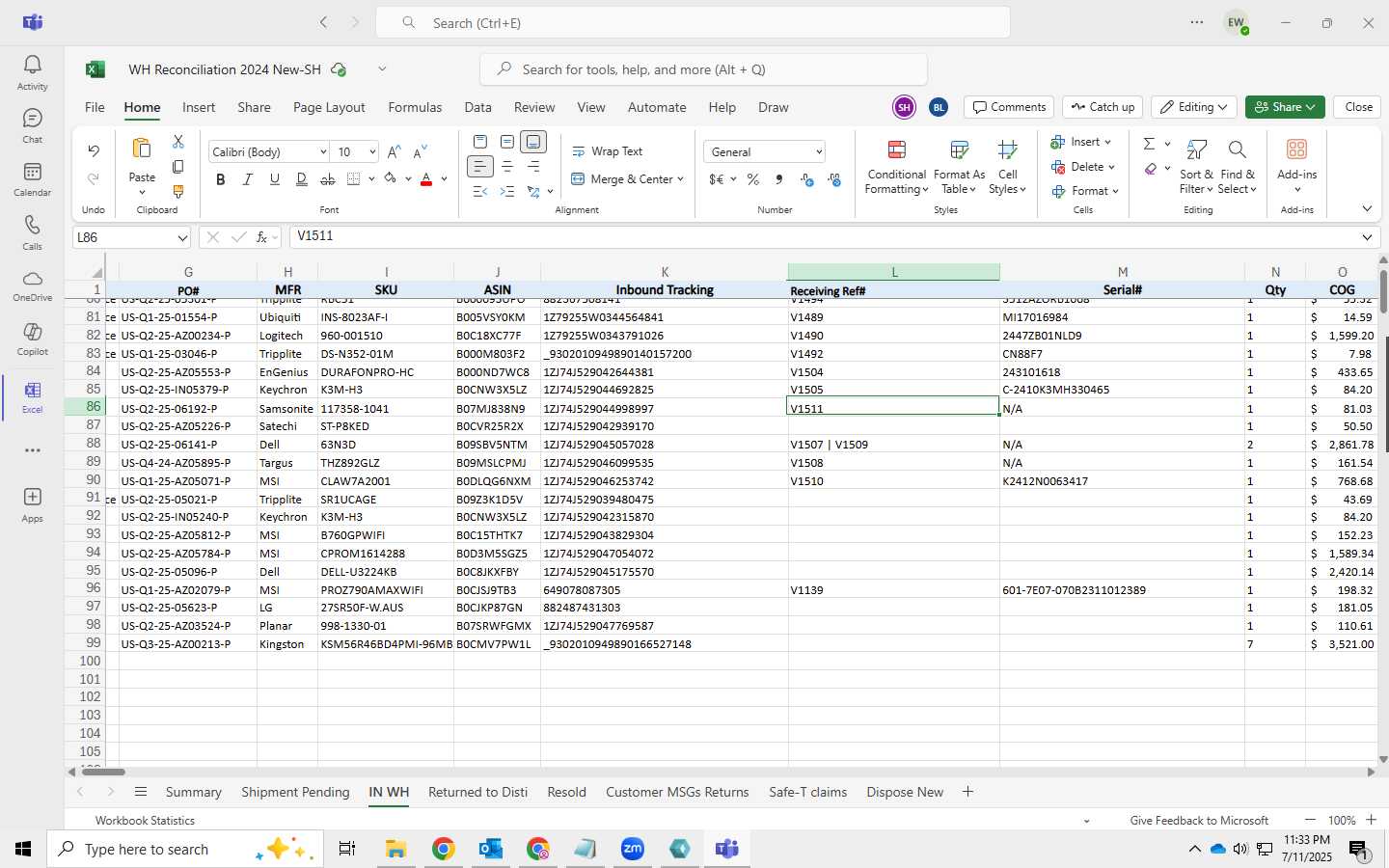
Task: Toggle Italic formatting
Action: (248, 179)
